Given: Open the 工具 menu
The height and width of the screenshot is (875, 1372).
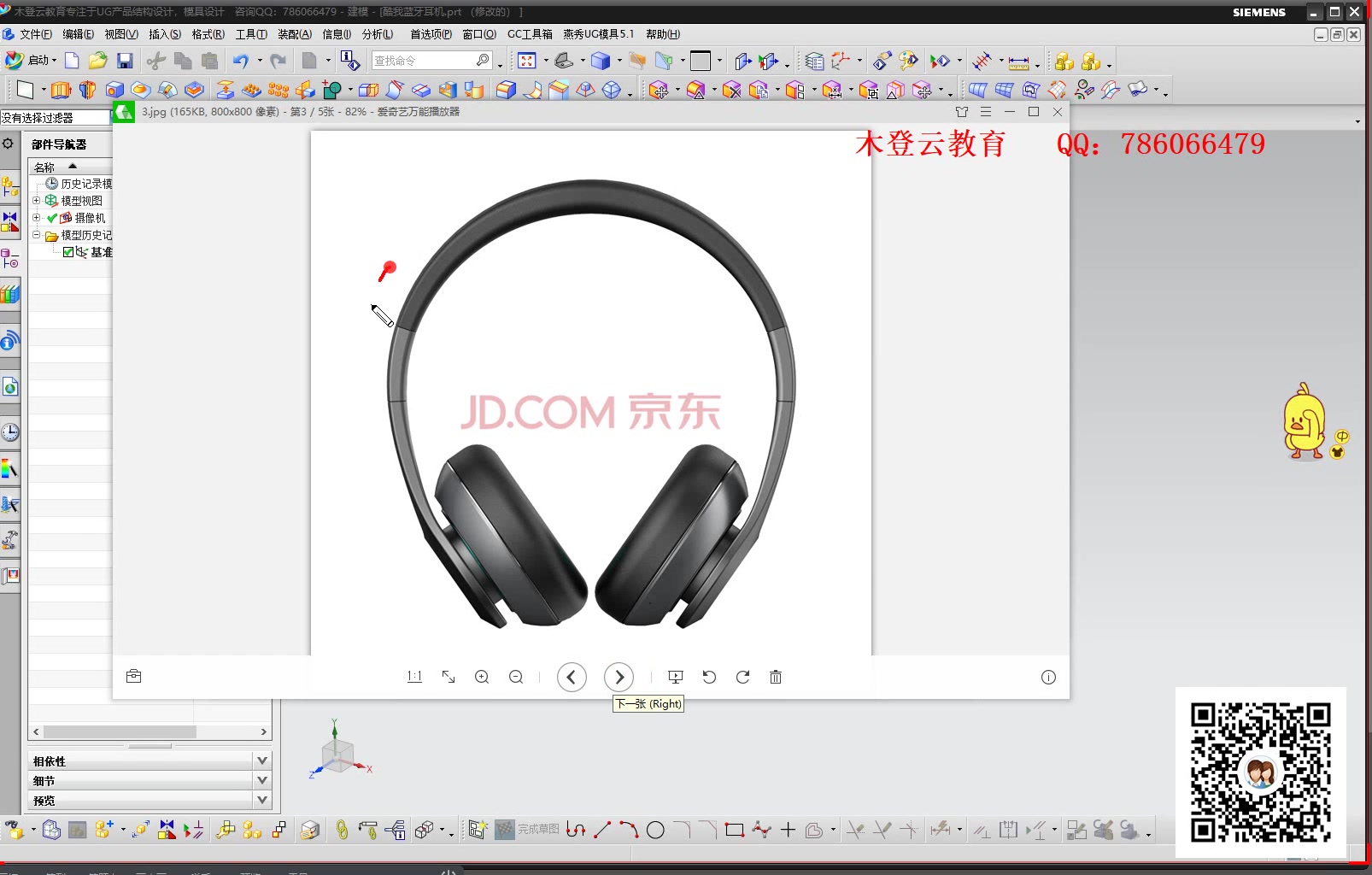Looking at the screenshot, I should 251,34.
